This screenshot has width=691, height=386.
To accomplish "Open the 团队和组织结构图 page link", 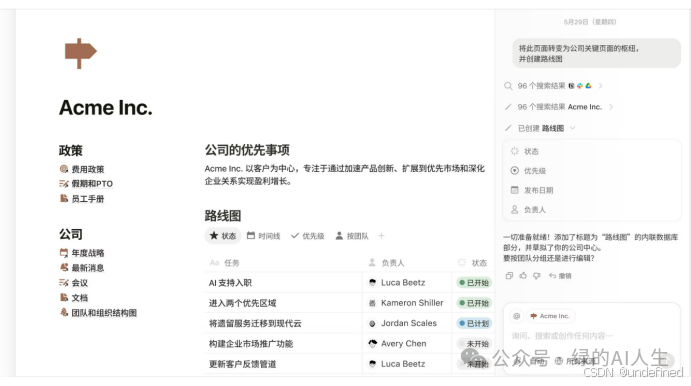I will click(98, 313).
